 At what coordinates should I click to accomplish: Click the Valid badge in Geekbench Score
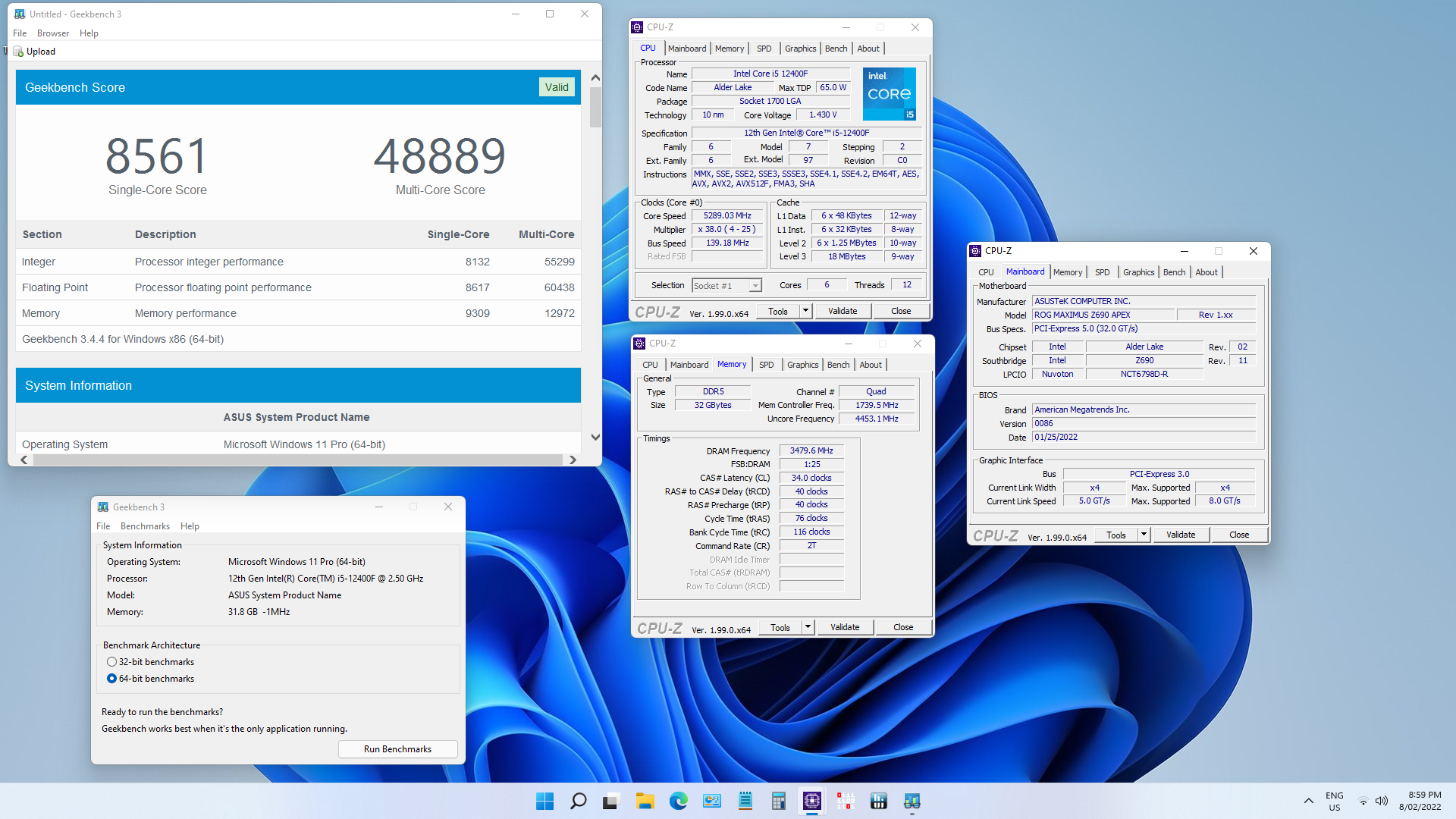point(557,87)
